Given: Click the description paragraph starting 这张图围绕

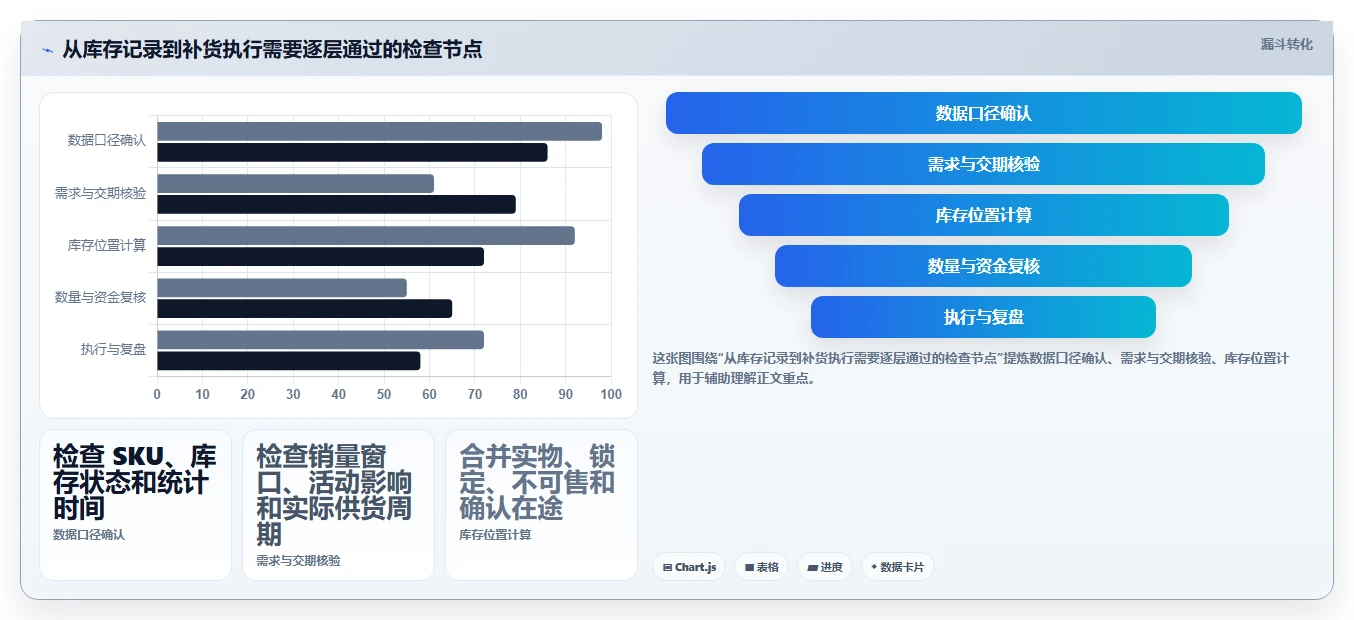Looking at the screenshot, I should (970, 368).
